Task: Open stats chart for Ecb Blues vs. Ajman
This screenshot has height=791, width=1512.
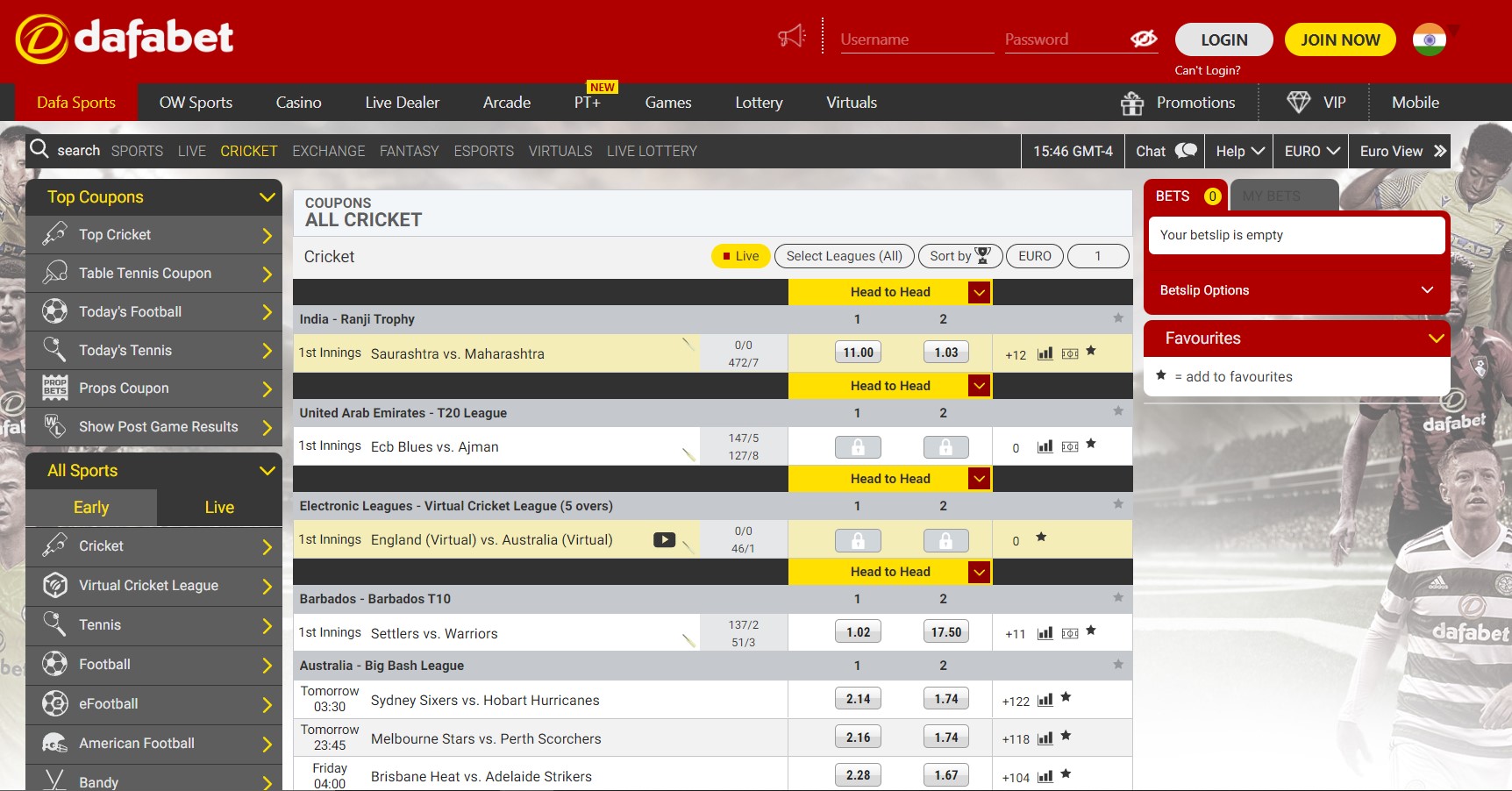Action: 1045,446
